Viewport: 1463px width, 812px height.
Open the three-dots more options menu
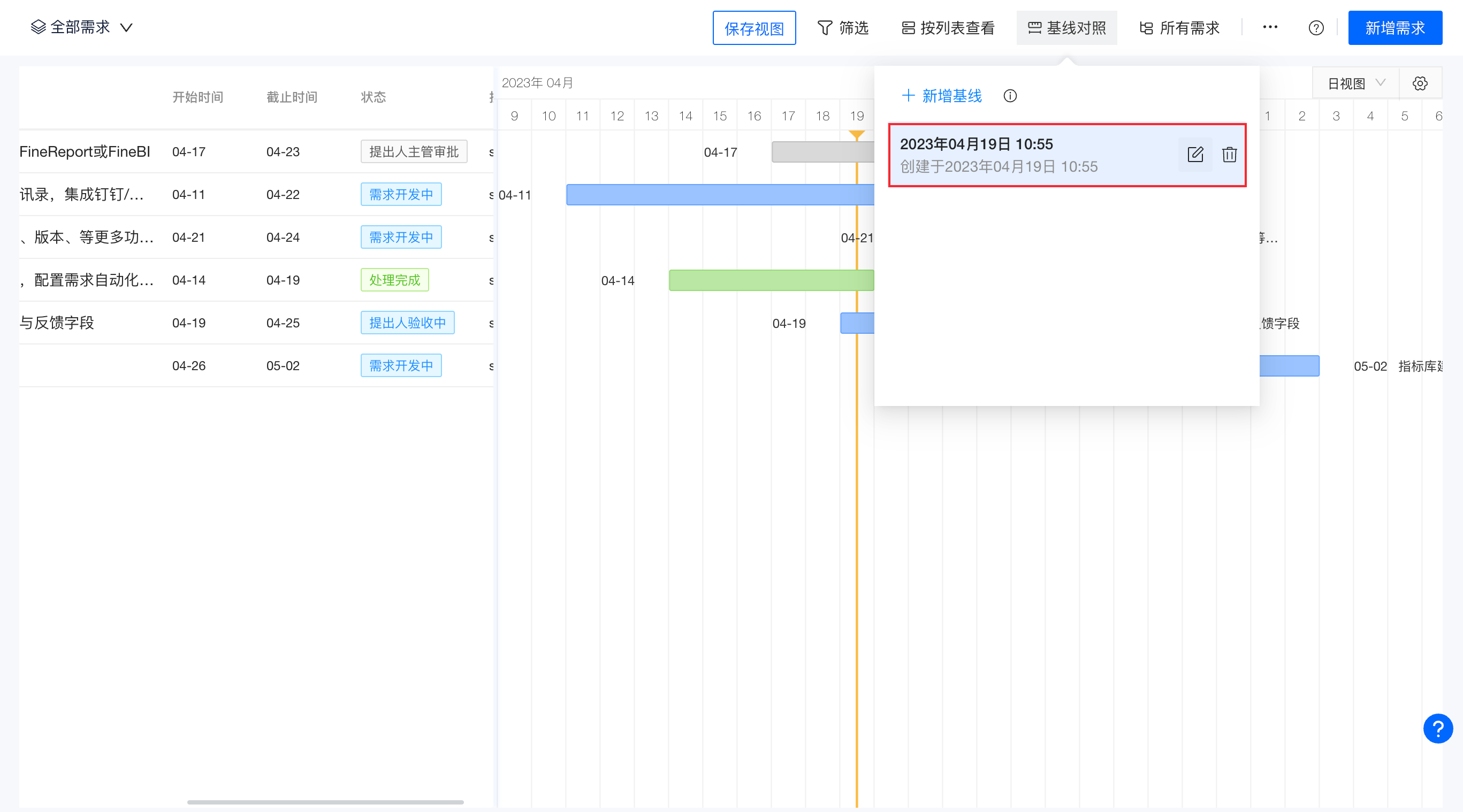tap(1270, 27)
